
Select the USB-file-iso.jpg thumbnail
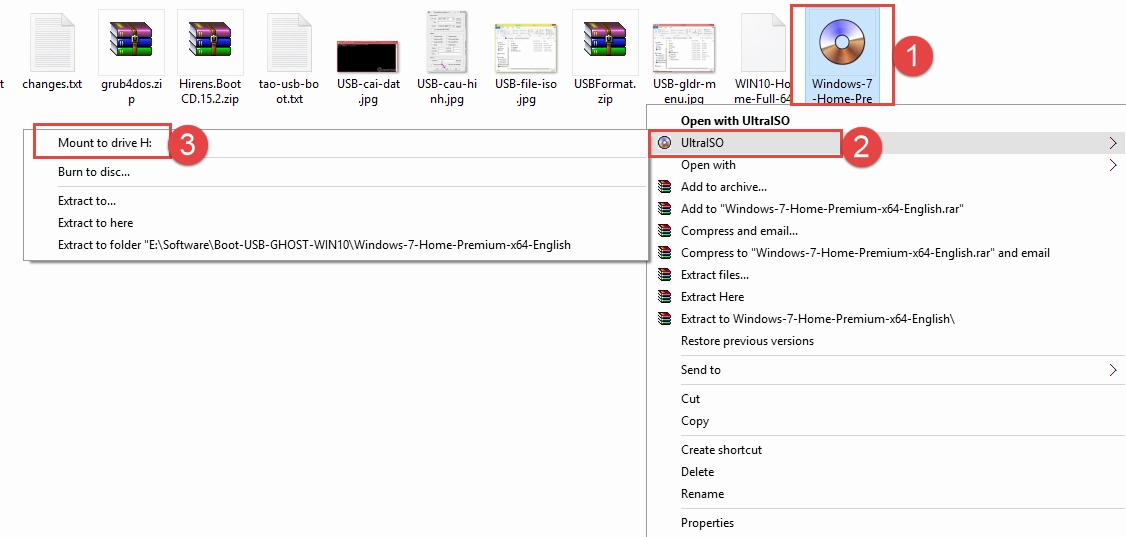point(526,46)
